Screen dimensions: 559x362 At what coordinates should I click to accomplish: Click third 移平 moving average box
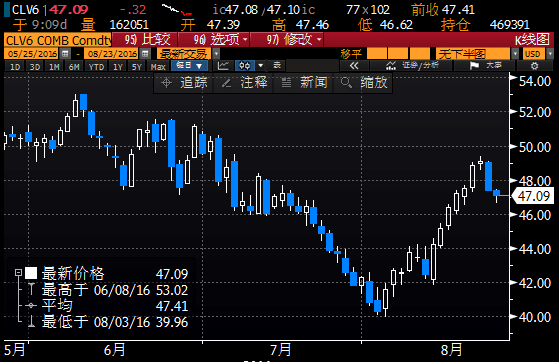coord(419,54)
